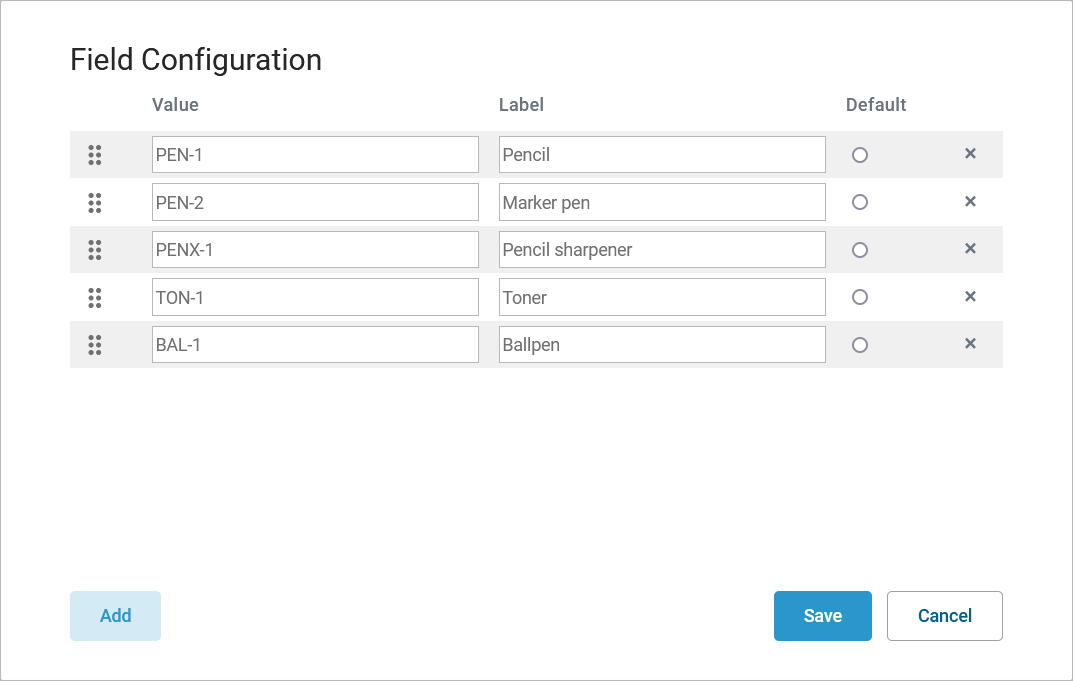The height and width of the screenshot is (681, 1073).
Task: Click the drag handle for BAL-1 row
Action: (95, 345)
